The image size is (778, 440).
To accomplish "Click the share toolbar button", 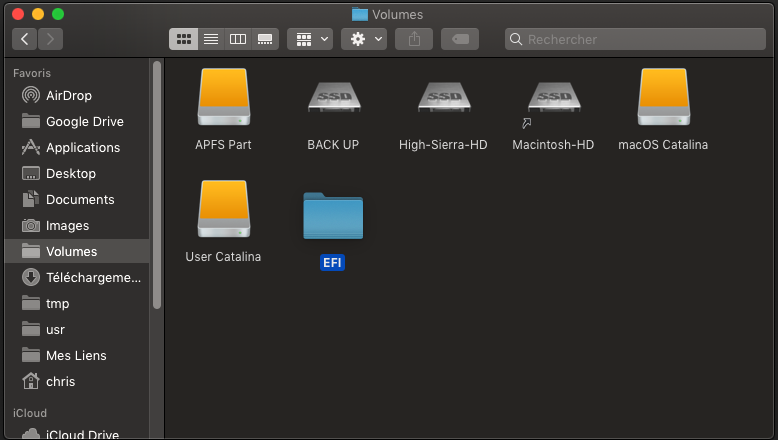I will click(x=414, y=39).
